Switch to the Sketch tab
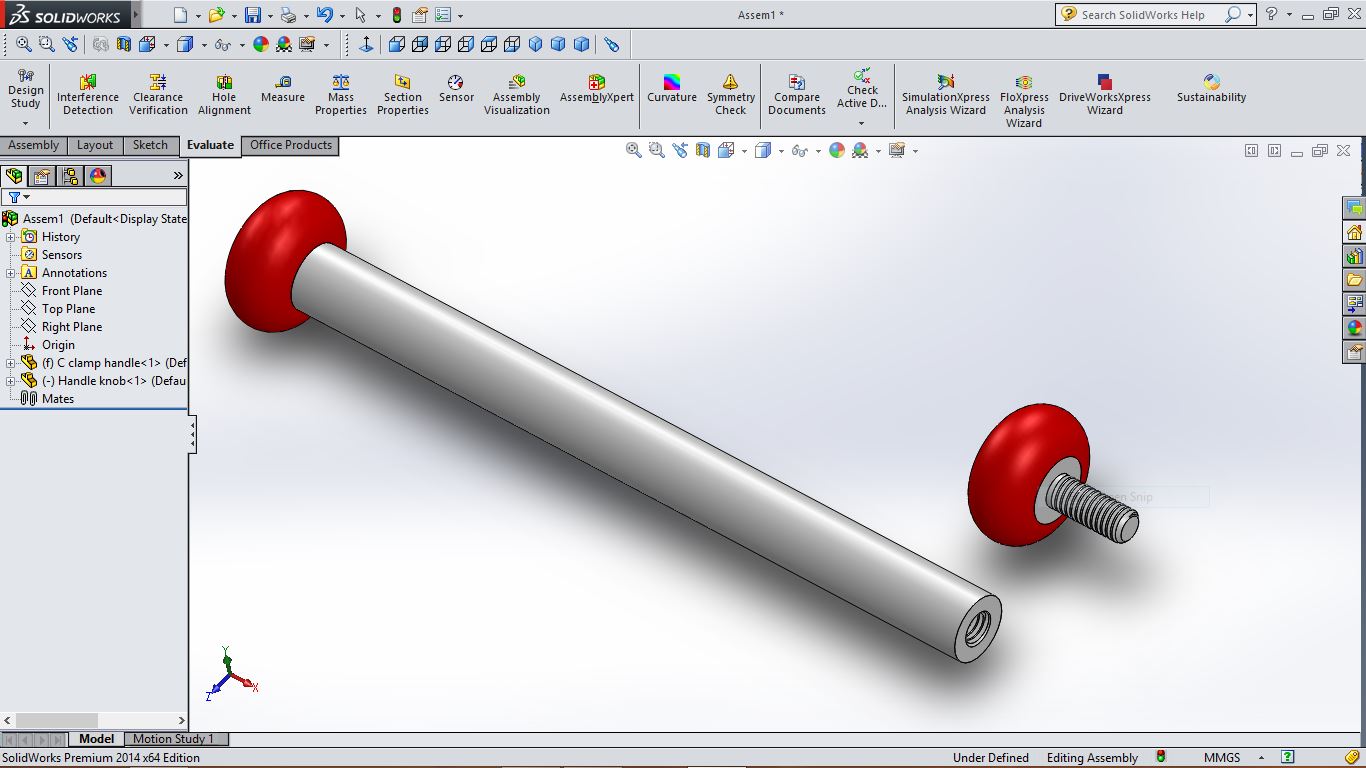 pyautogui.click(x=151, y=145)
